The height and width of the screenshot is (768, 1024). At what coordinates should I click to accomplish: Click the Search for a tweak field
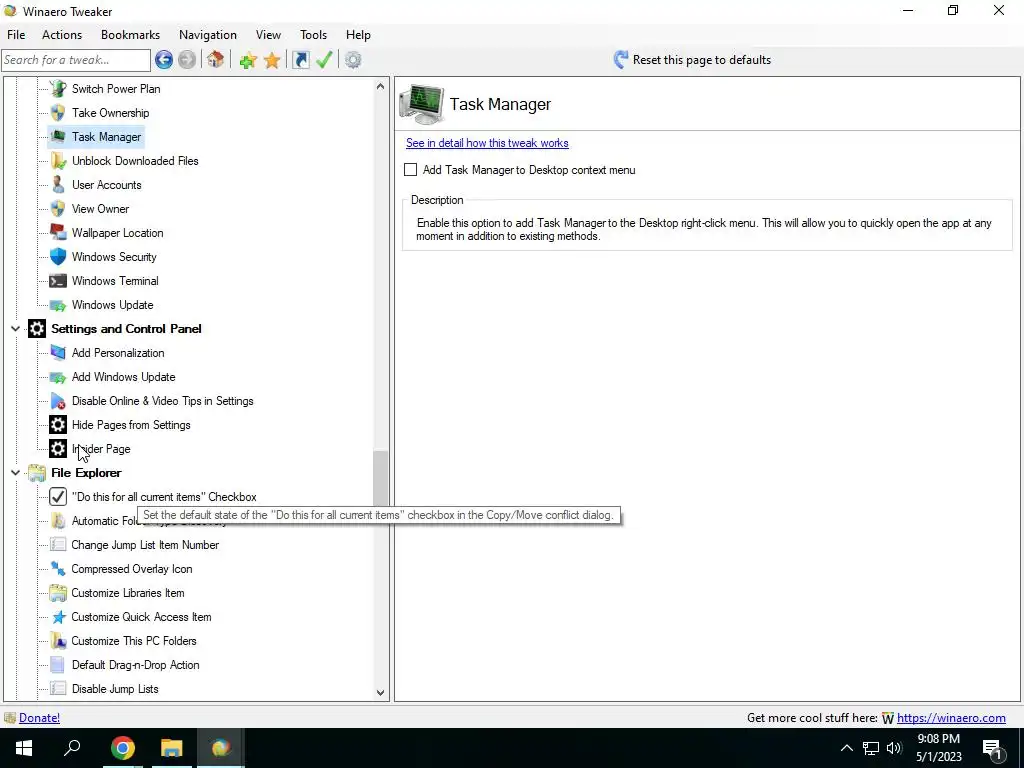pos(76,60)
